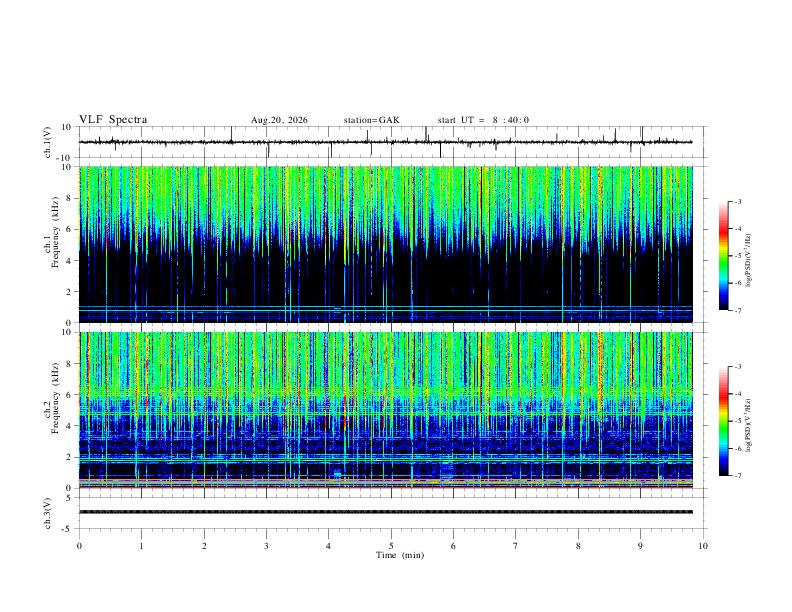The height and width of the screenshot is (612, 792).
Task: Click the Time (min) axis label
Action: pyautogui.click(x=400, y=555)
